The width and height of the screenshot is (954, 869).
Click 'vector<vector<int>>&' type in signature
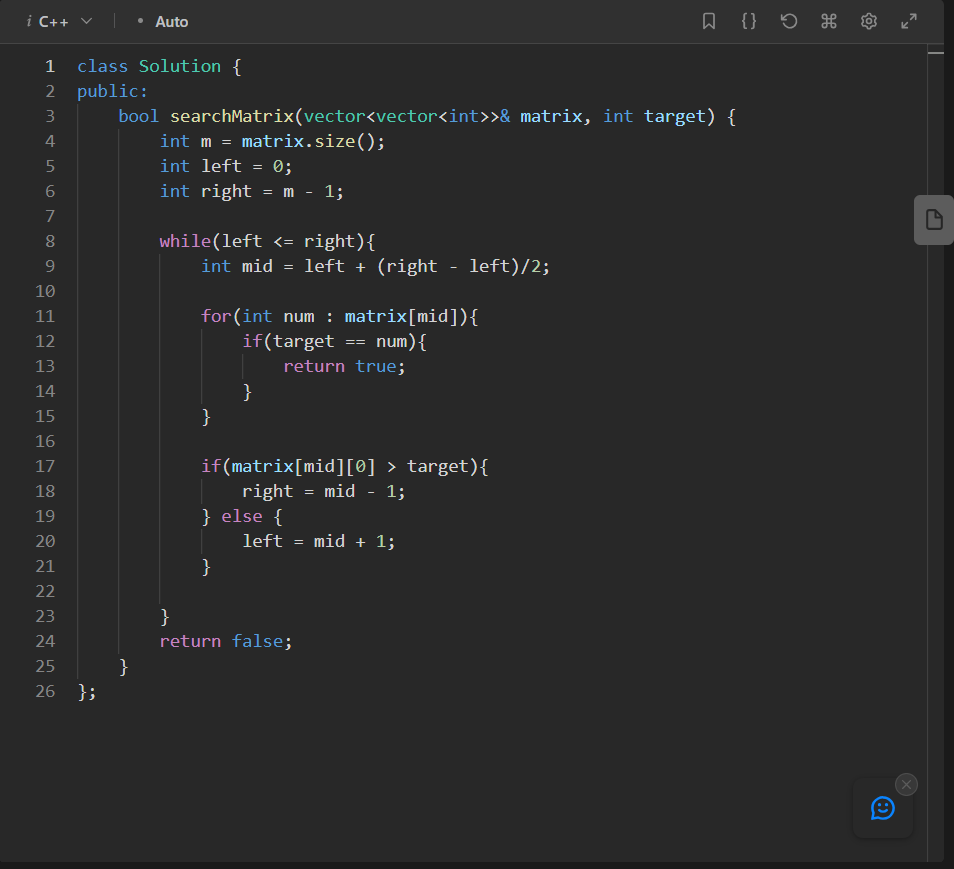click(x=407, y=116)
